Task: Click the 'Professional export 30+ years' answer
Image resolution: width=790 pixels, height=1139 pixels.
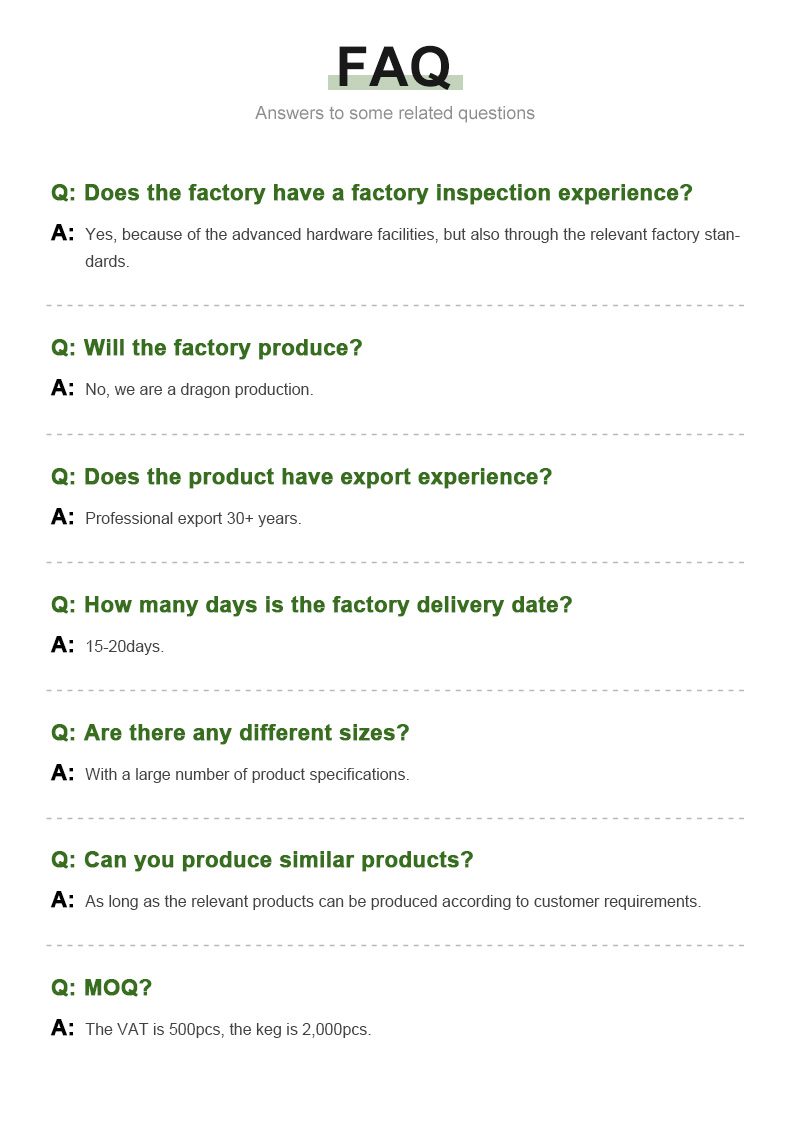Action: pyautogui.click(x=193, y=518)
